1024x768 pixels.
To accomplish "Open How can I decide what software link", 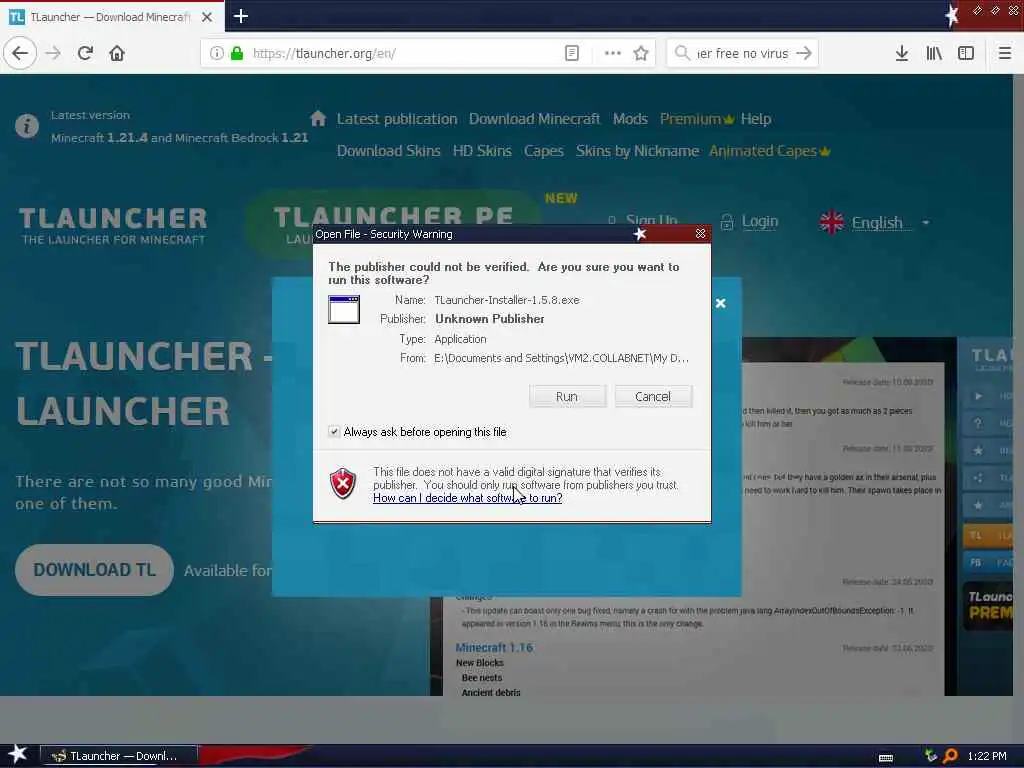I will click(x=468, y=498).
